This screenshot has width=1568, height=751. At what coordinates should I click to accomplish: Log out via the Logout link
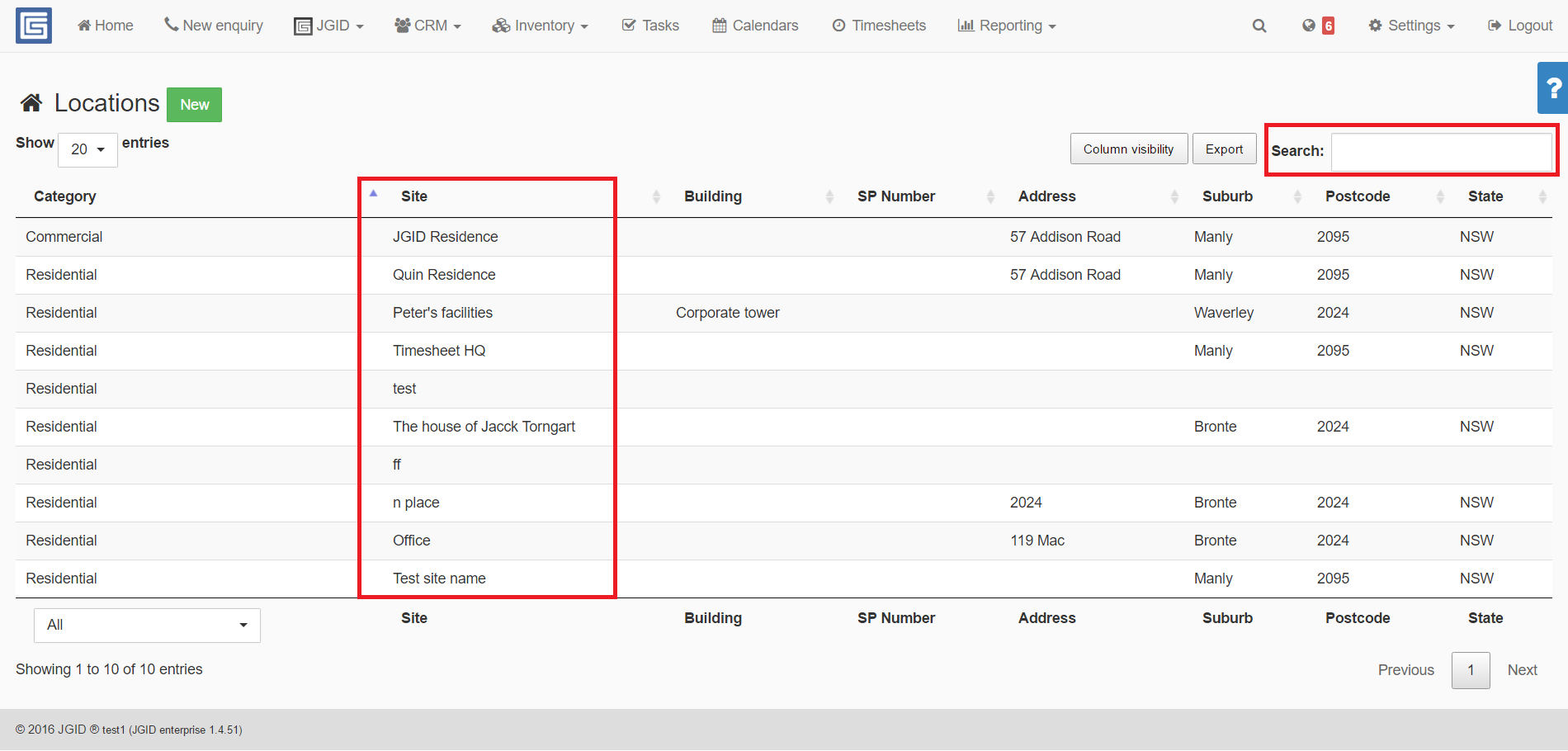coord(1520,26)
